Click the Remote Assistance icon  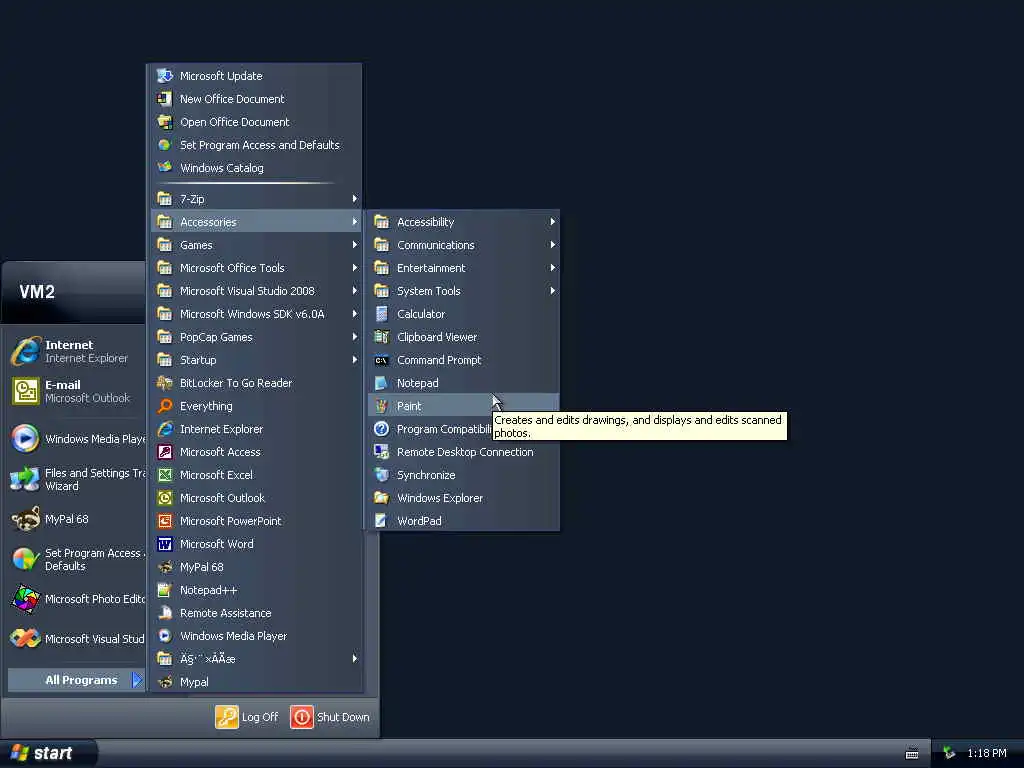tap(165, 613)
